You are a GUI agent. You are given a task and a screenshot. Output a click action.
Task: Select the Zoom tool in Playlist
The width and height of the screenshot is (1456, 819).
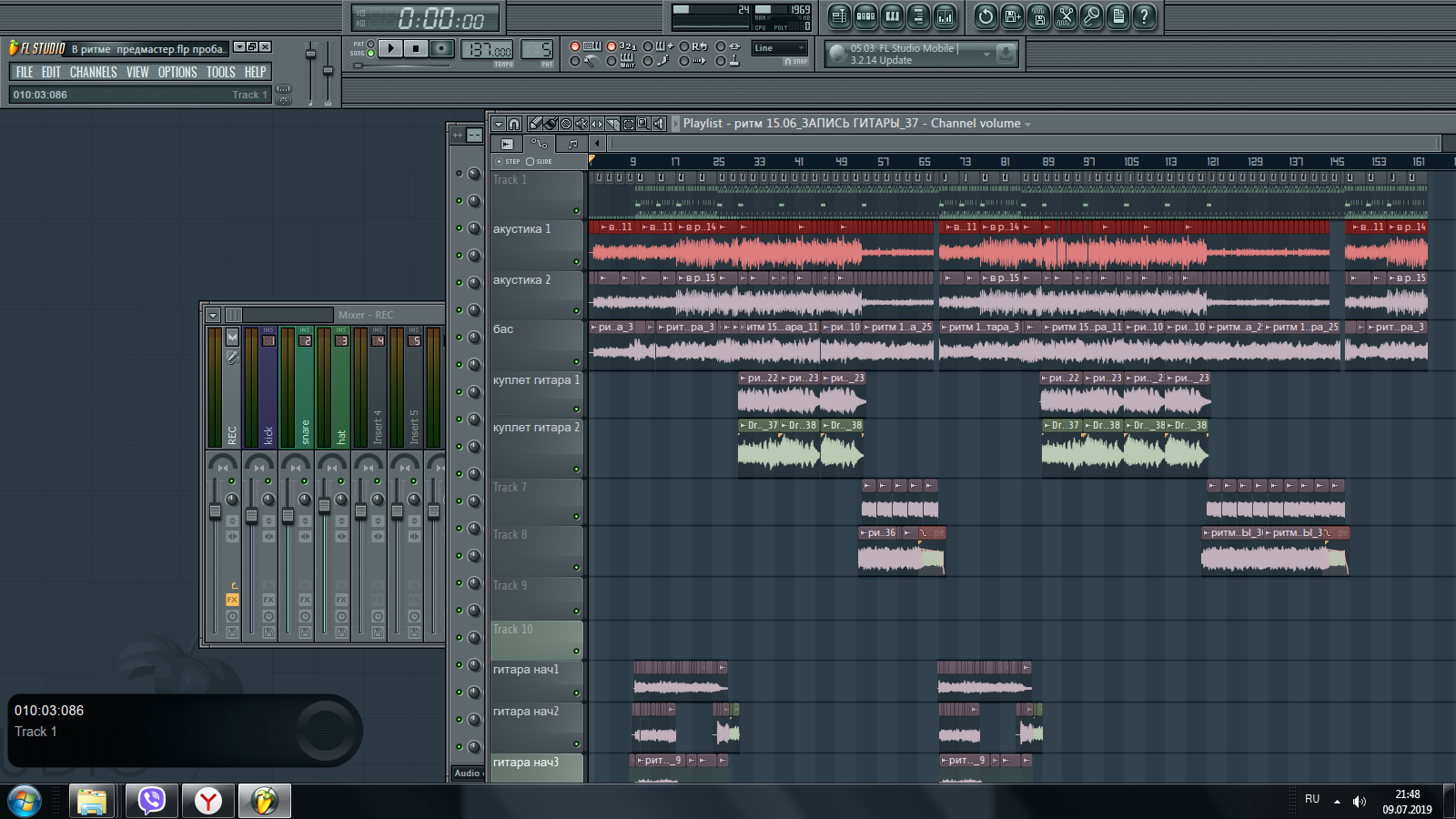click(643, 124)
